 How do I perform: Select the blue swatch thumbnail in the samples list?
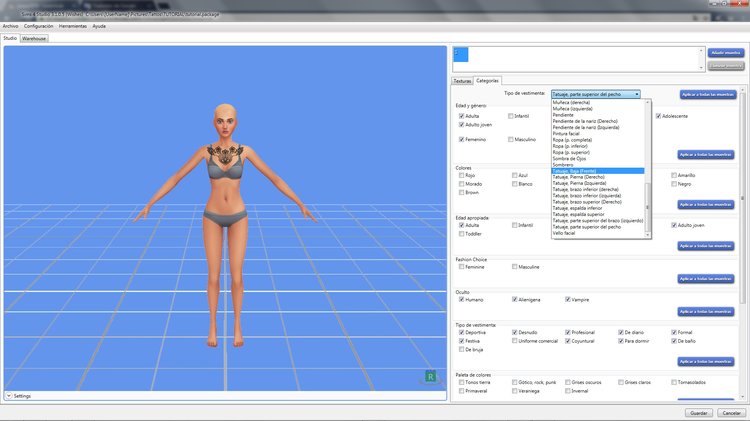point(461,55)
